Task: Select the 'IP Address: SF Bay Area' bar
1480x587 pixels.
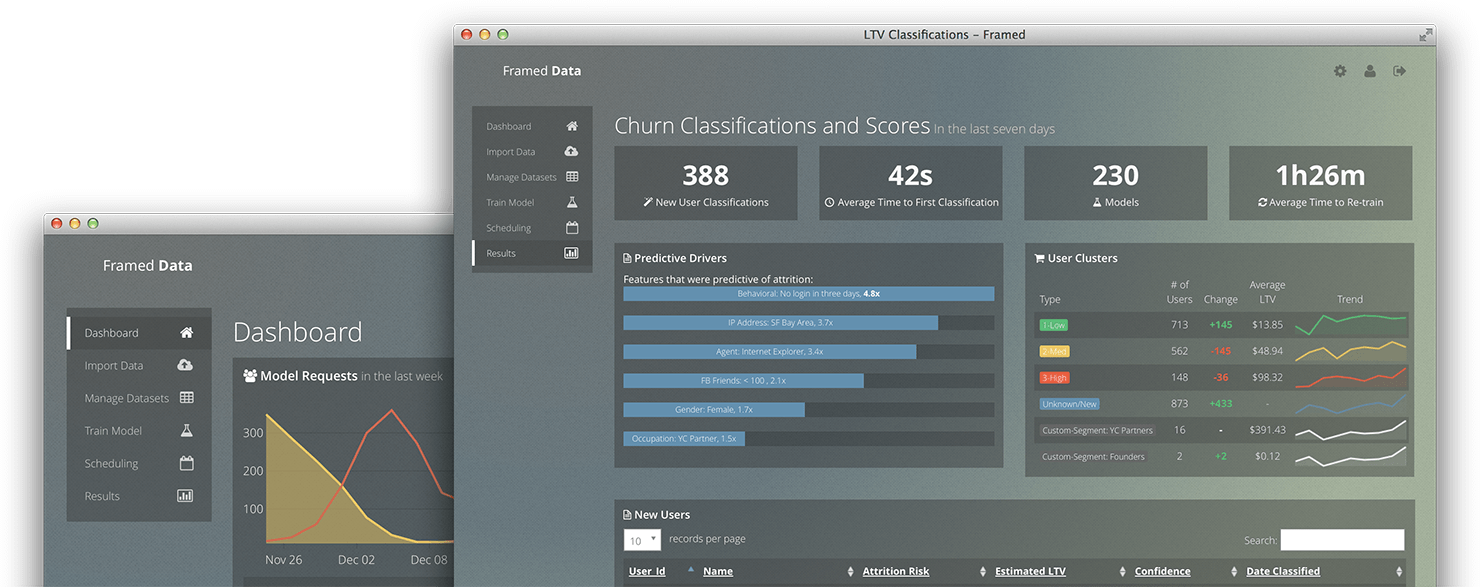Action: pos(780,323)
